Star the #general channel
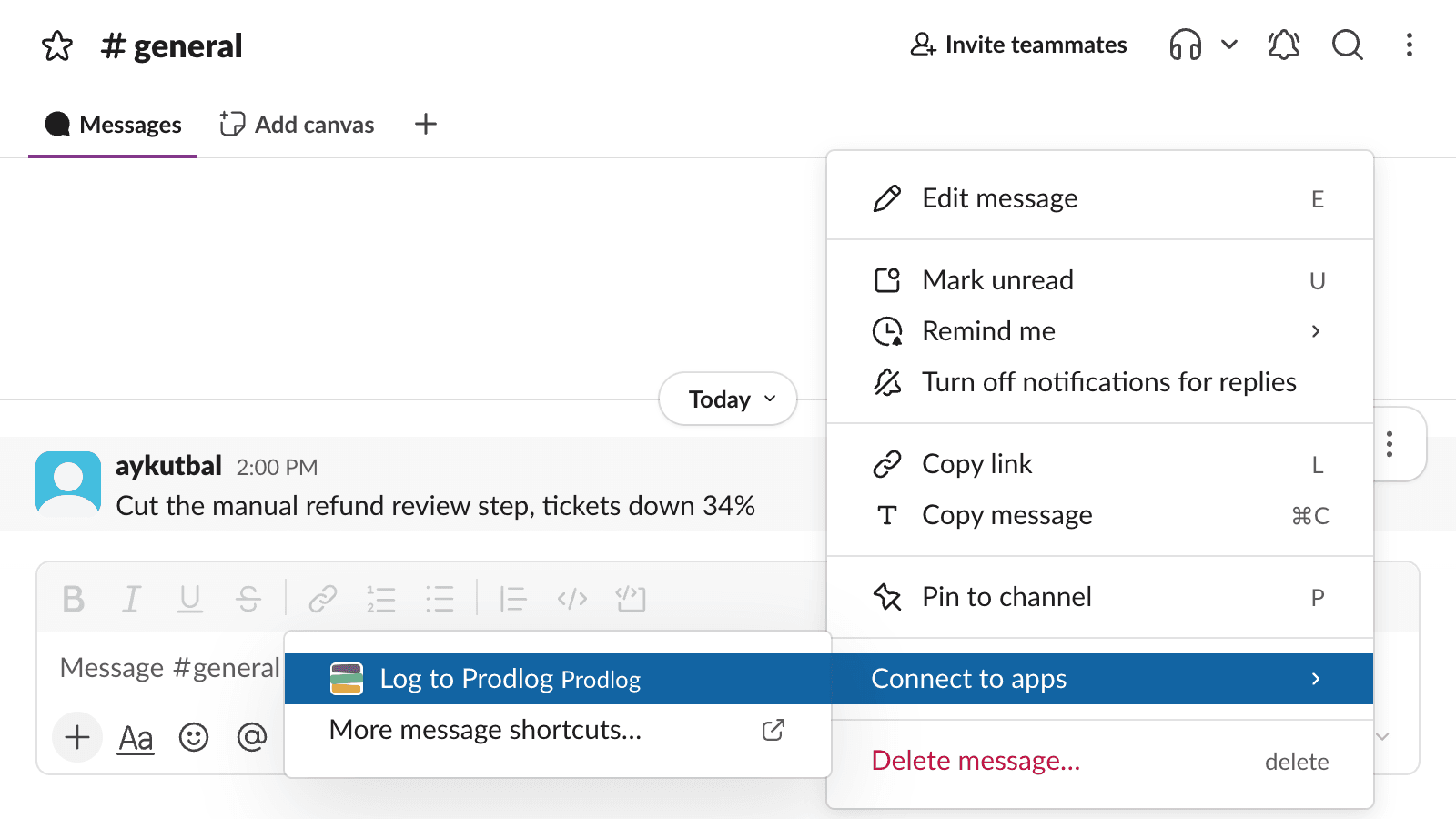Image resolution: width=1456 pixels, height=819 pixels. (57, 45)
